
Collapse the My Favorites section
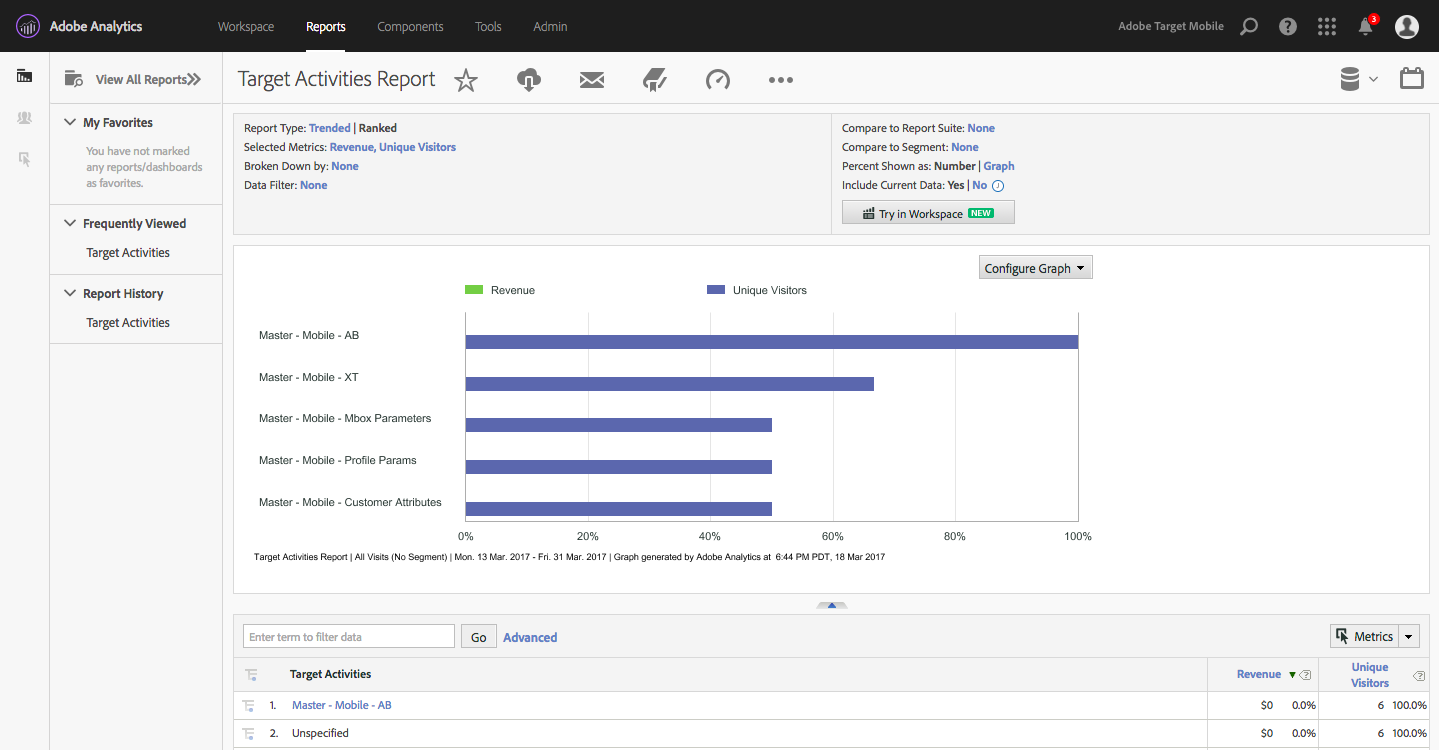70,122
